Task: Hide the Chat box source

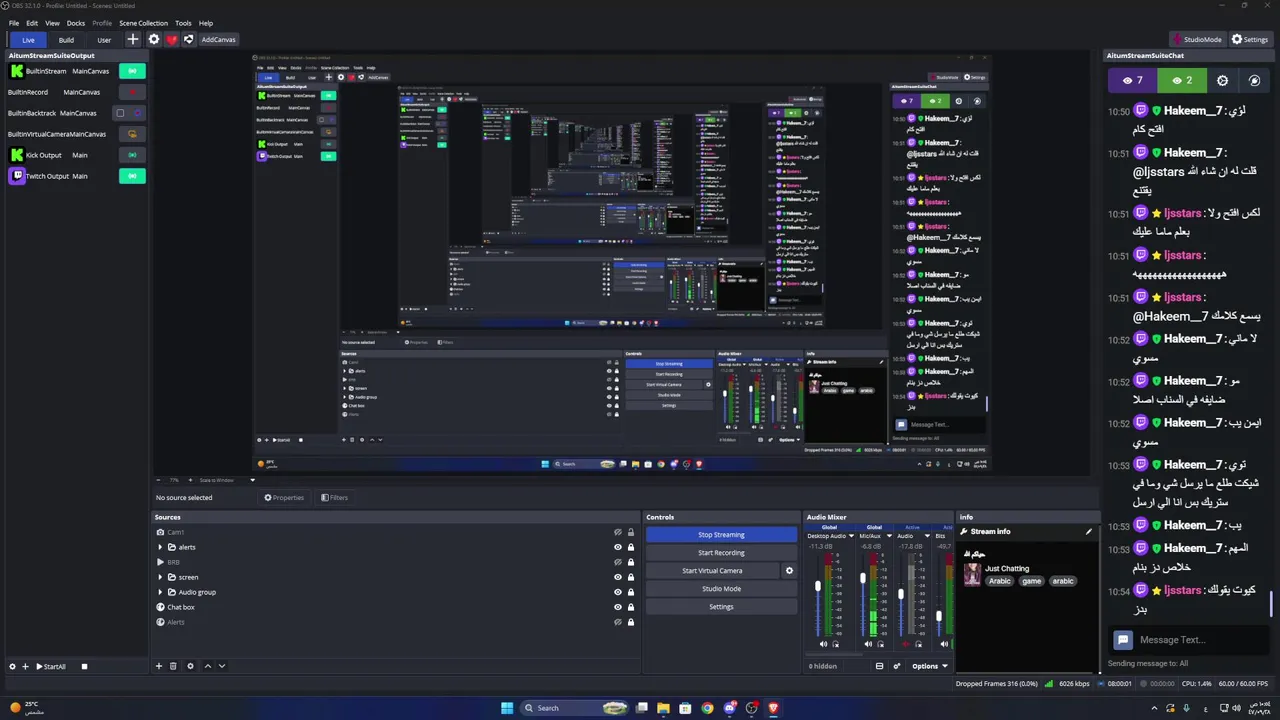Action: pyautogui.click(x=618, y=607)
